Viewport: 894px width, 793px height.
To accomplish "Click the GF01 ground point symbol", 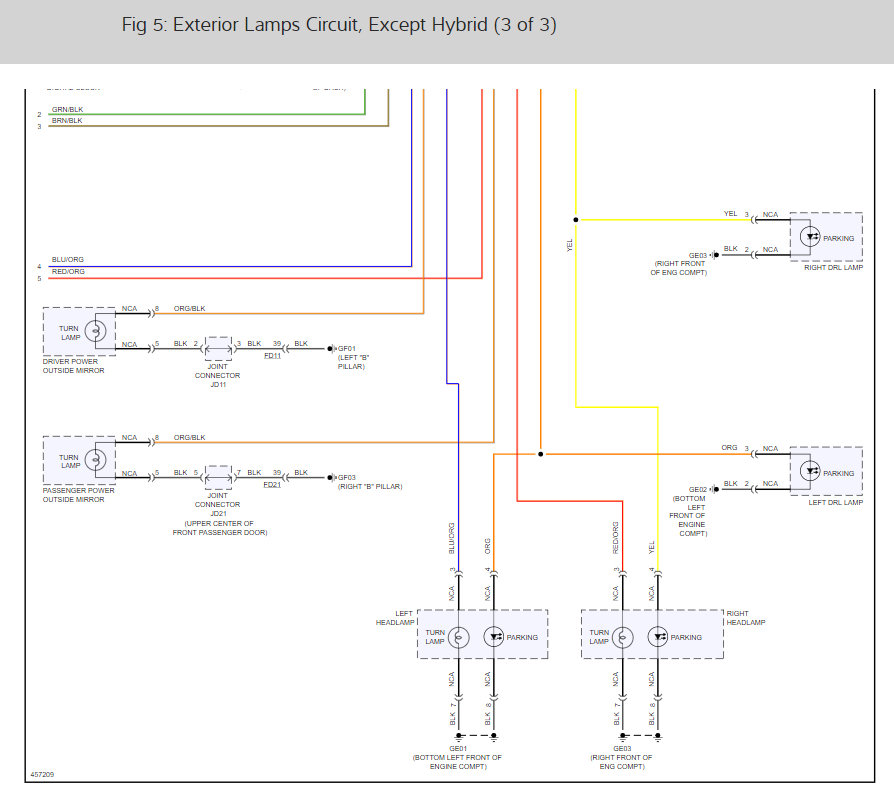I will (x=331, y=348).
